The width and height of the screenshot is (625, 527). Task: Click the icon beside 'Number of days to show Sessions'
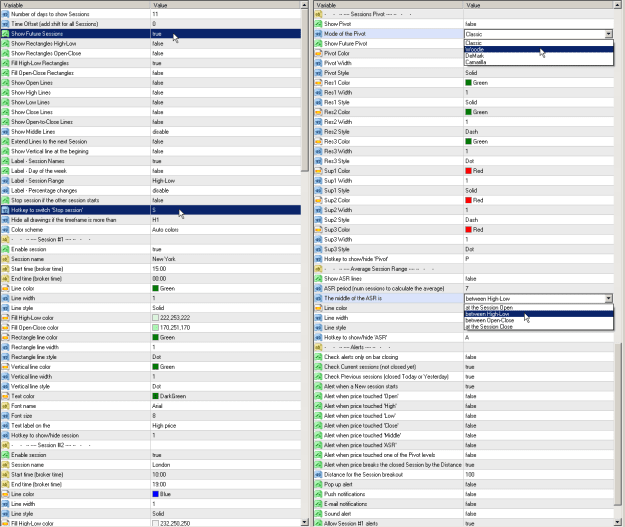point(5,14)
